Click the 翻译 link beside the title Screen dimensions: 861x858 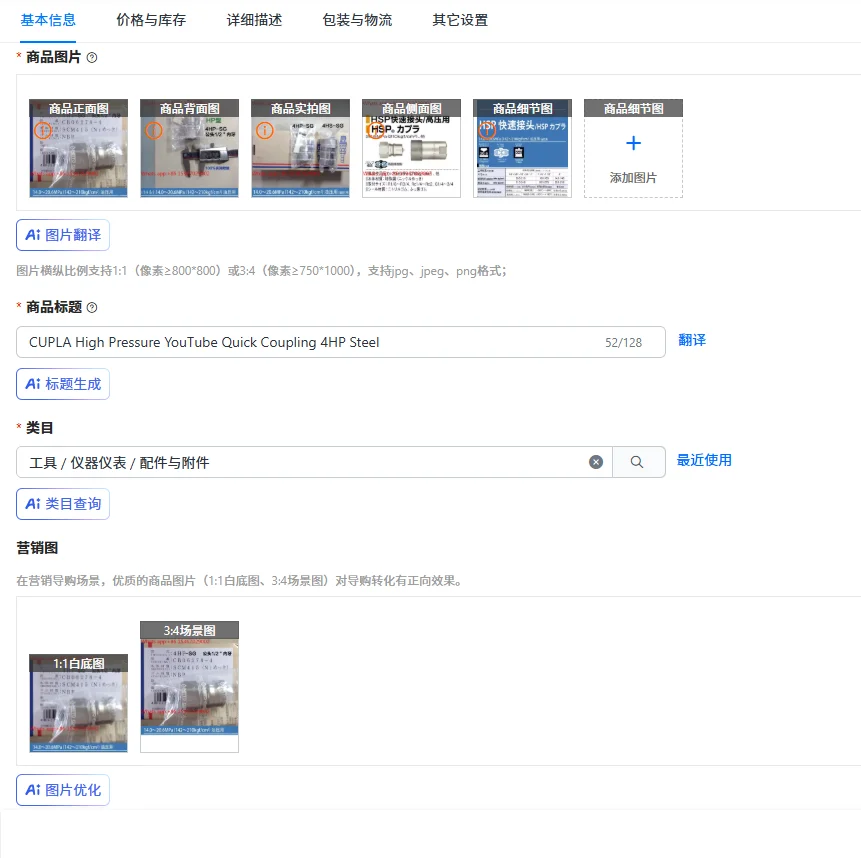pos(692,340)
